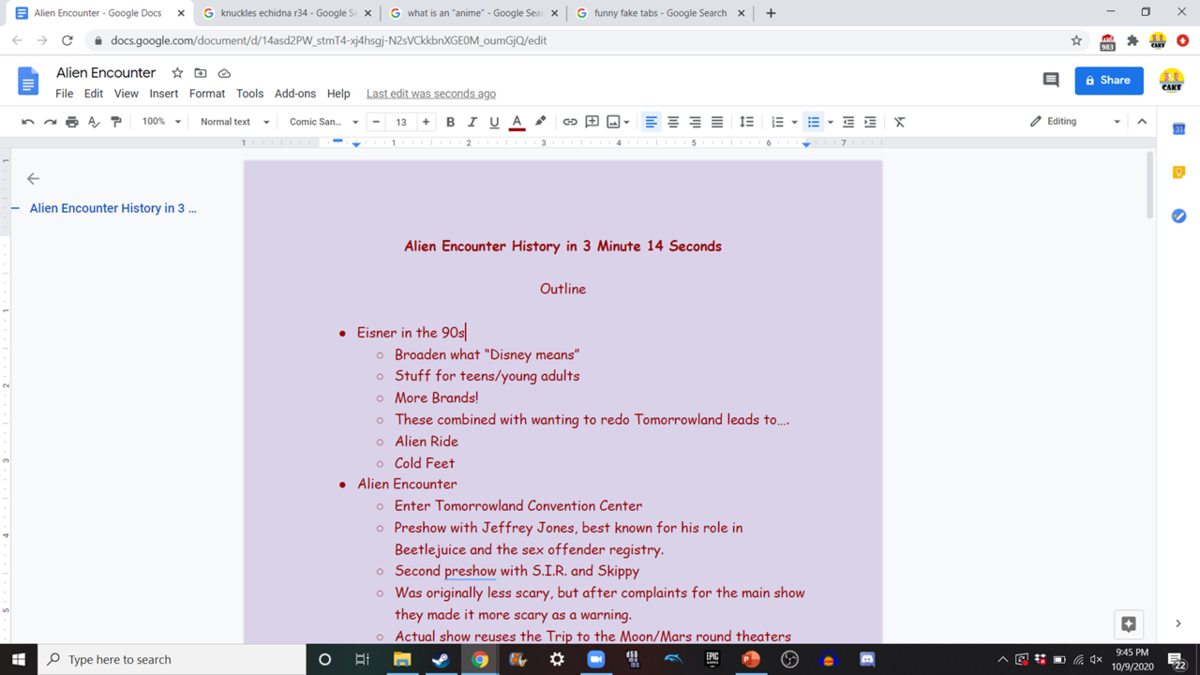The height and width of the screenshot is (675, 1200).
Task: Click the print icon in toolbar
Action: pos(72,122)
